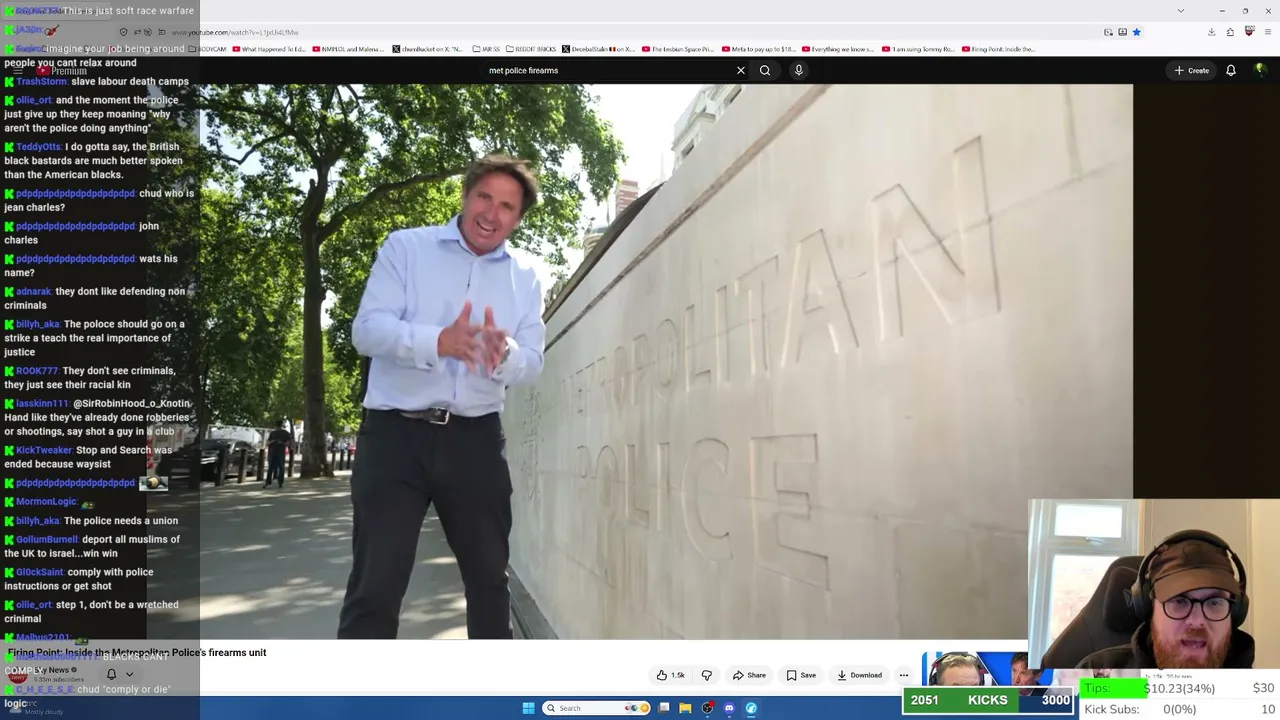Open File Explorer from taskbar
The width and height of the screenshot is (1280, 720).
click(x=685, y=708)
